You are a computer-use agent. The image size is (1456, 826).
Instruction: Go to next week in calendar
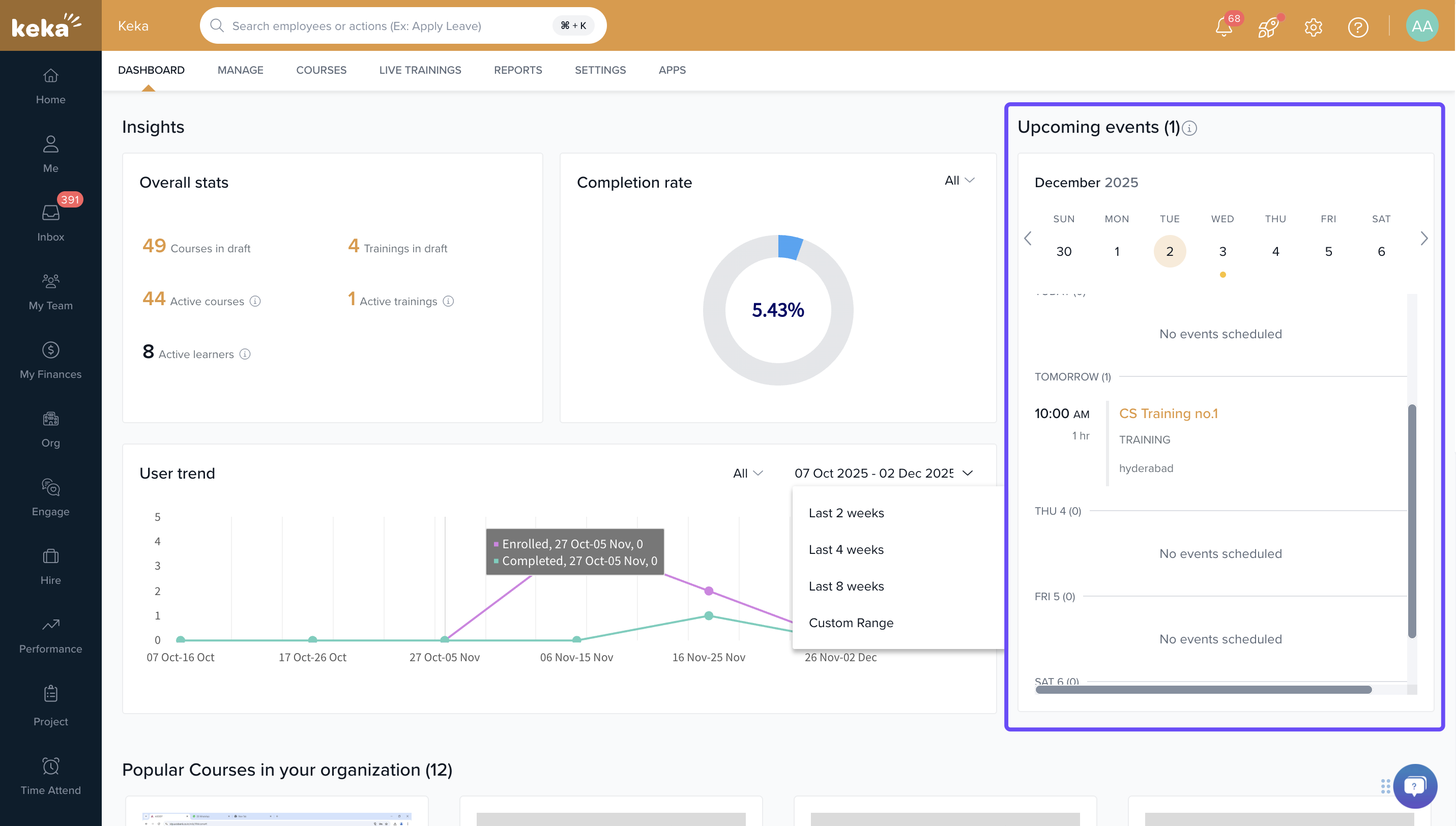tap(1423, 238)
